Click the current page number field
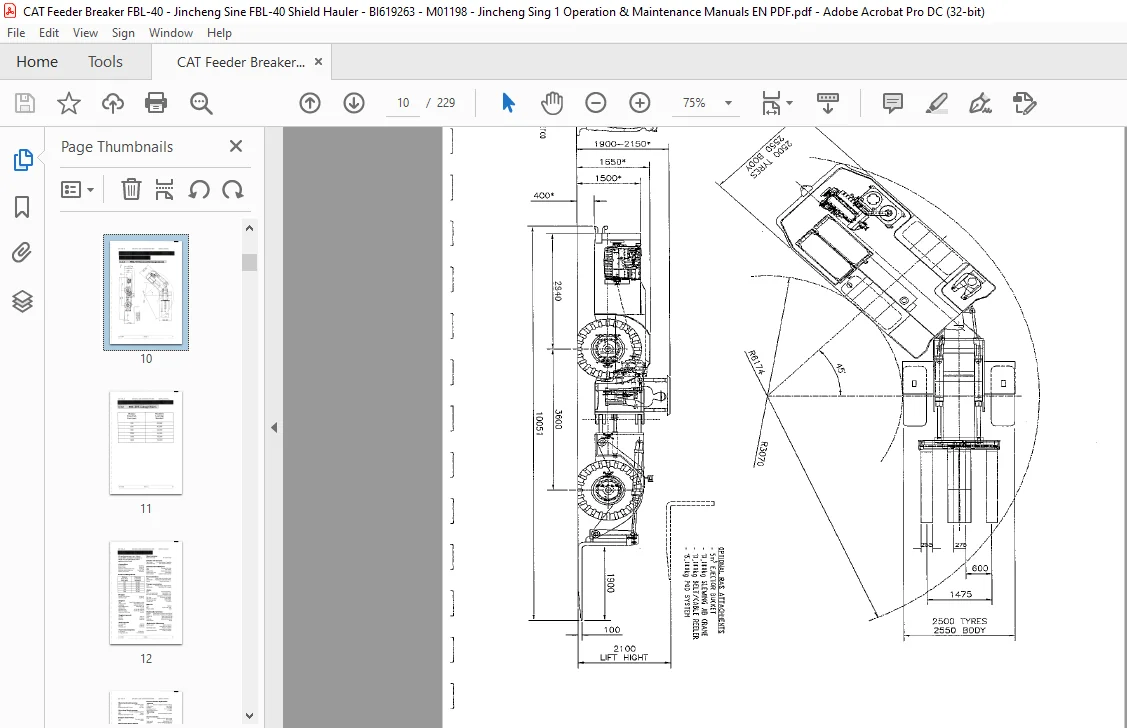 point(403,103)
